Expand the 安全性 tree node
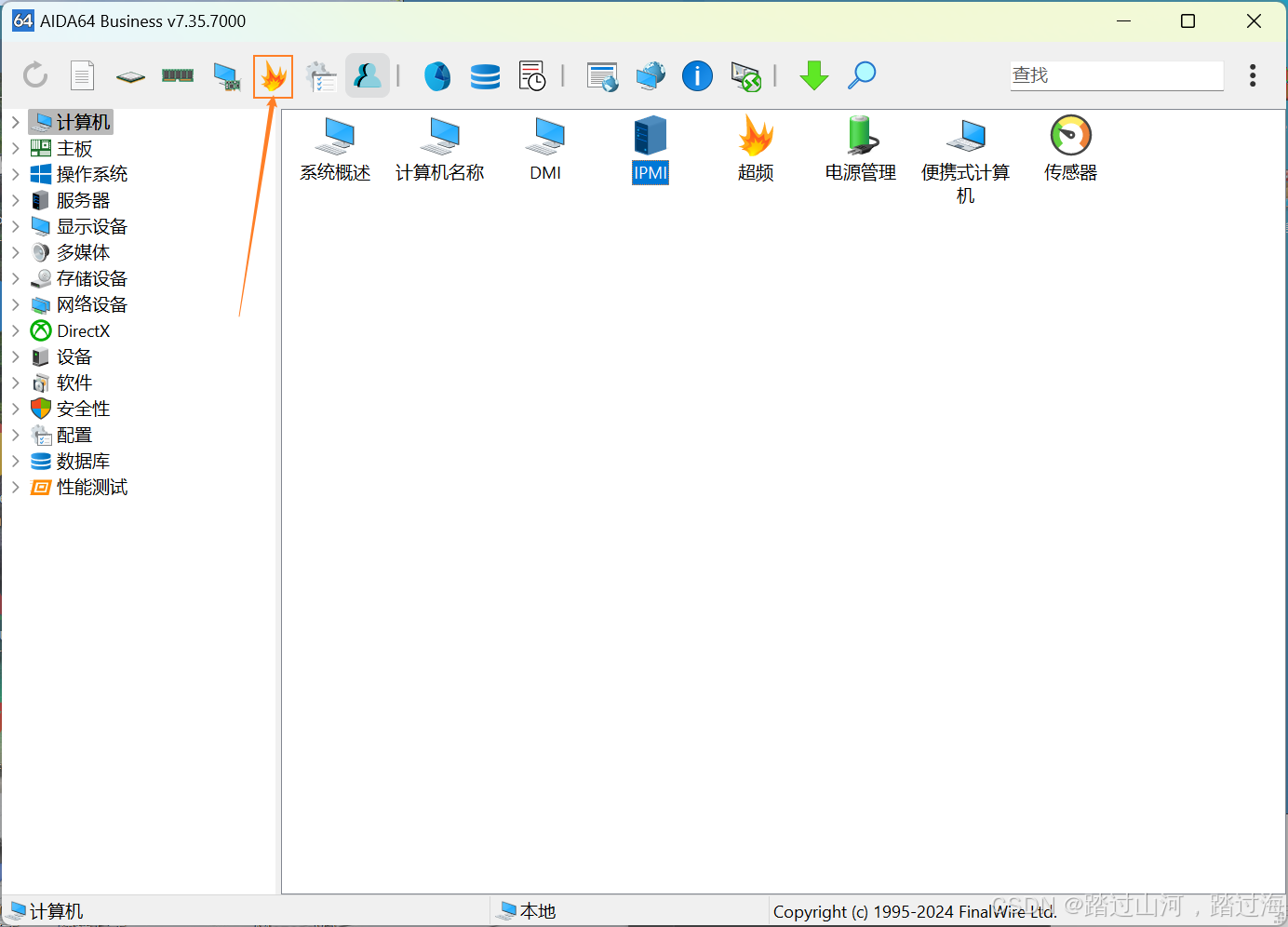Screen dimensions: 1288x927 pos(15,409)
